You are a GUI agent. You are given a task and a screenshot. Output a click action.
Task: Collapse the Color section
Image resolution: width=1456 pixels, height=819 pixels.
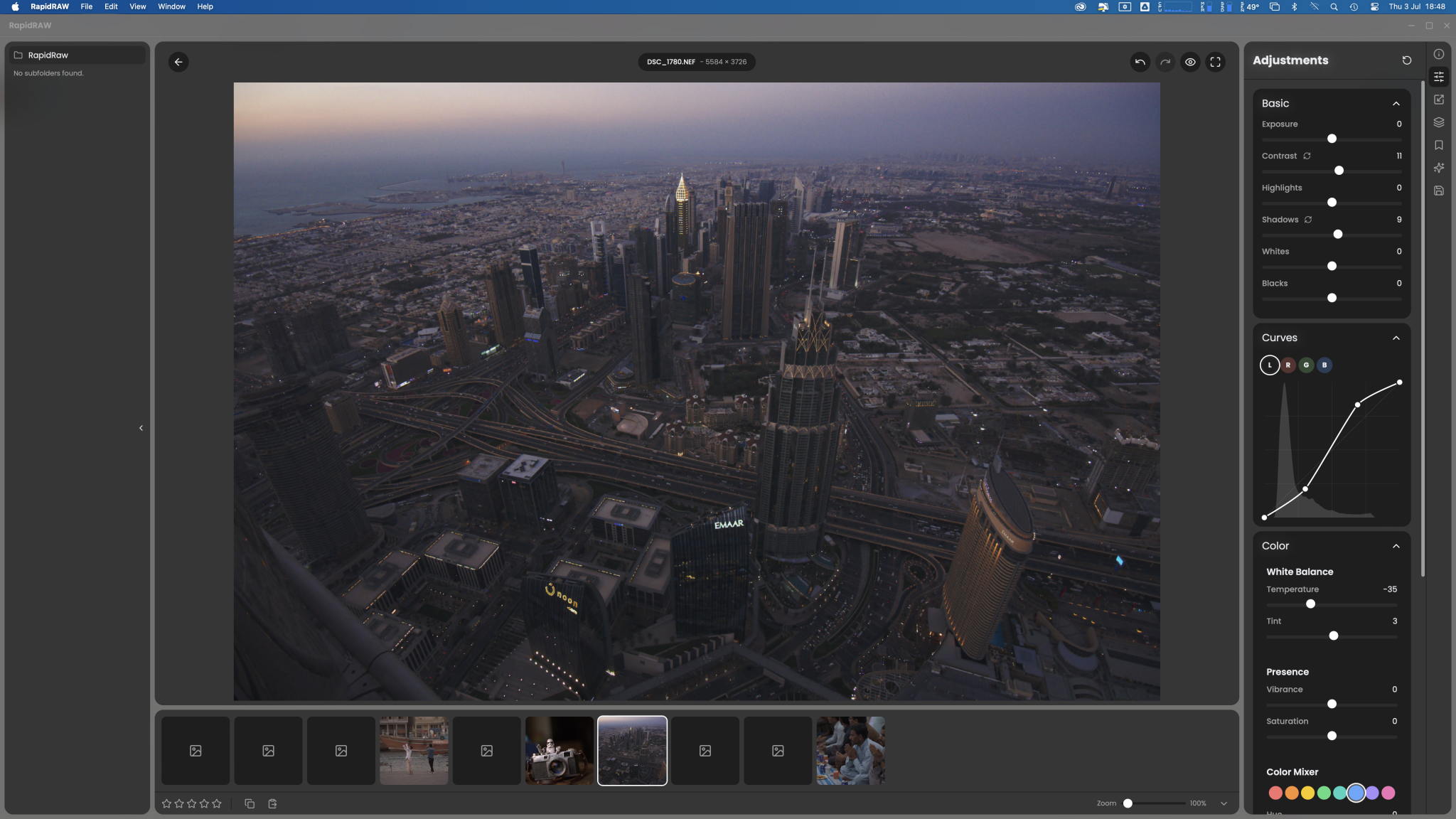[x=1396, y=546]
